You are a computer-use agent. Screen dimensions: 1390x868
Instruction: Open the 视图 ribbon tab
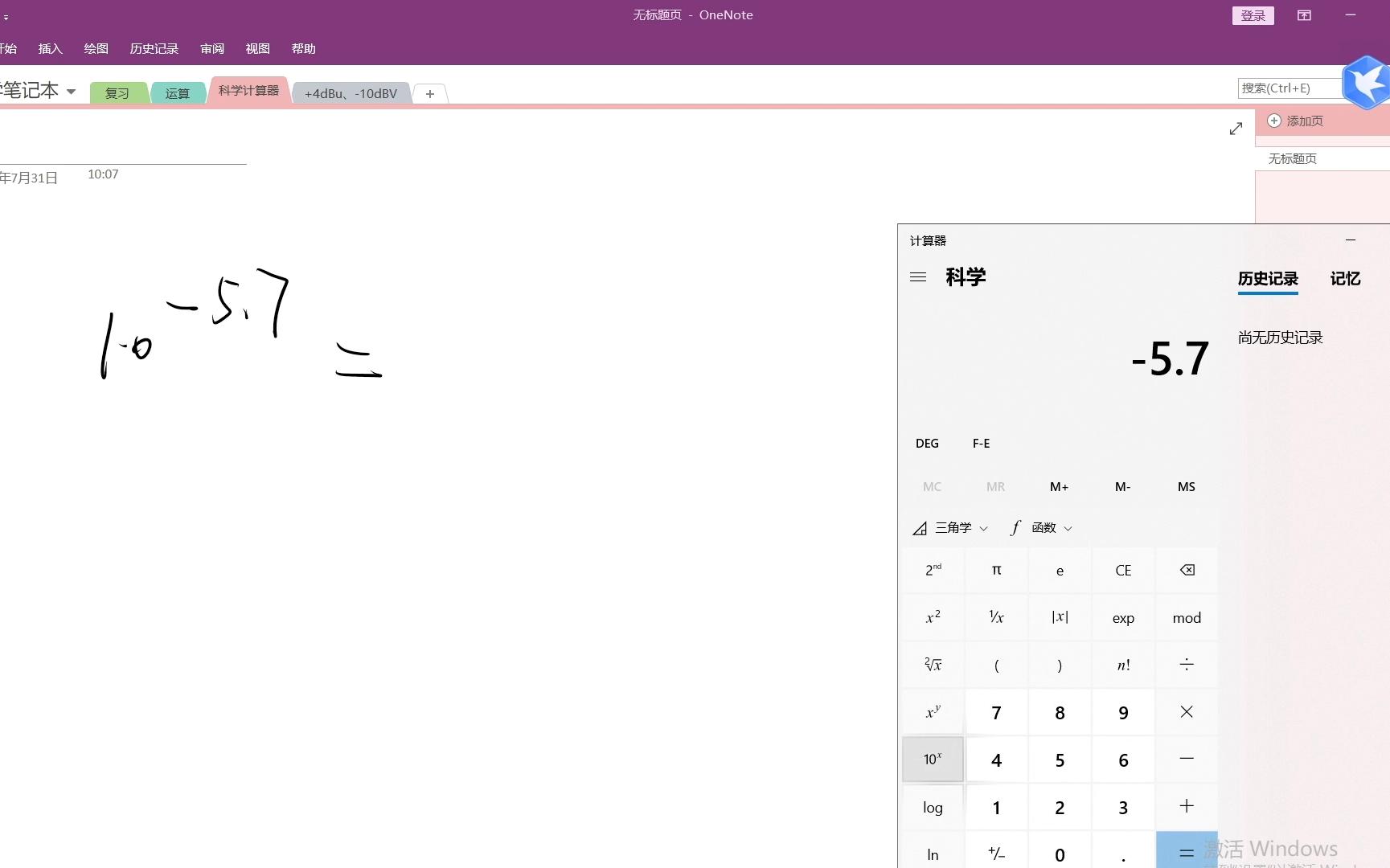(x=257, y=49)
